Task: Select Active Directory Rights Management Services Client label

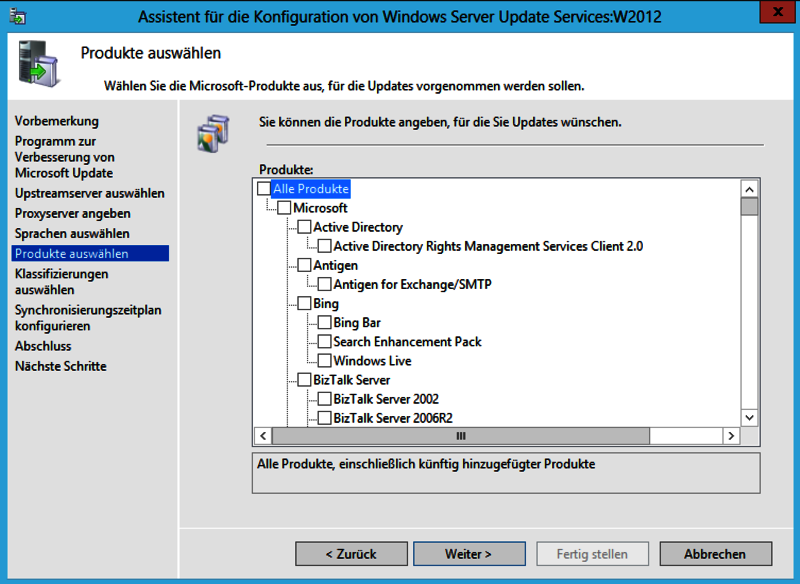Action: [488, 246]
